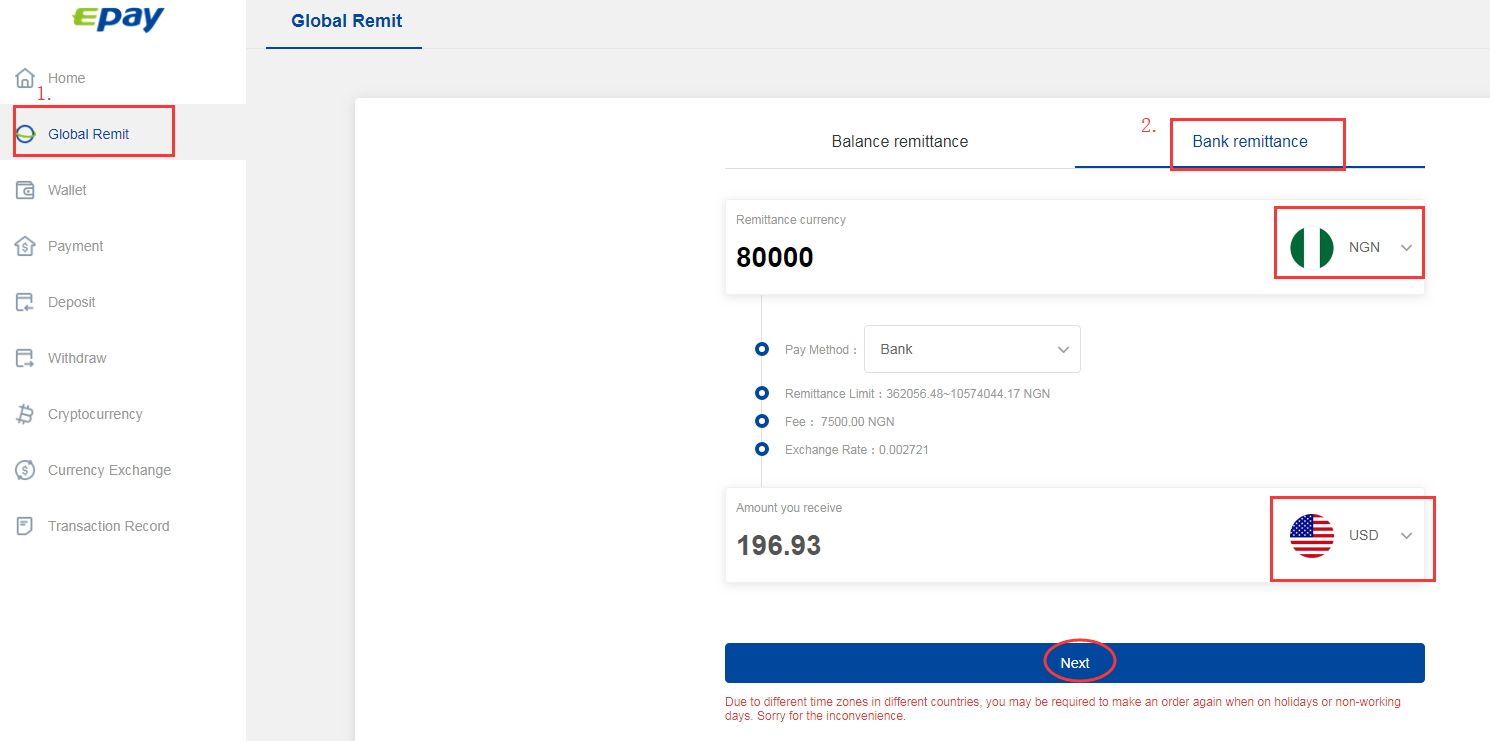This screenshot has width=1490, height=741.
Task: Click the red time zone notice text
Action: (1063, 709)
